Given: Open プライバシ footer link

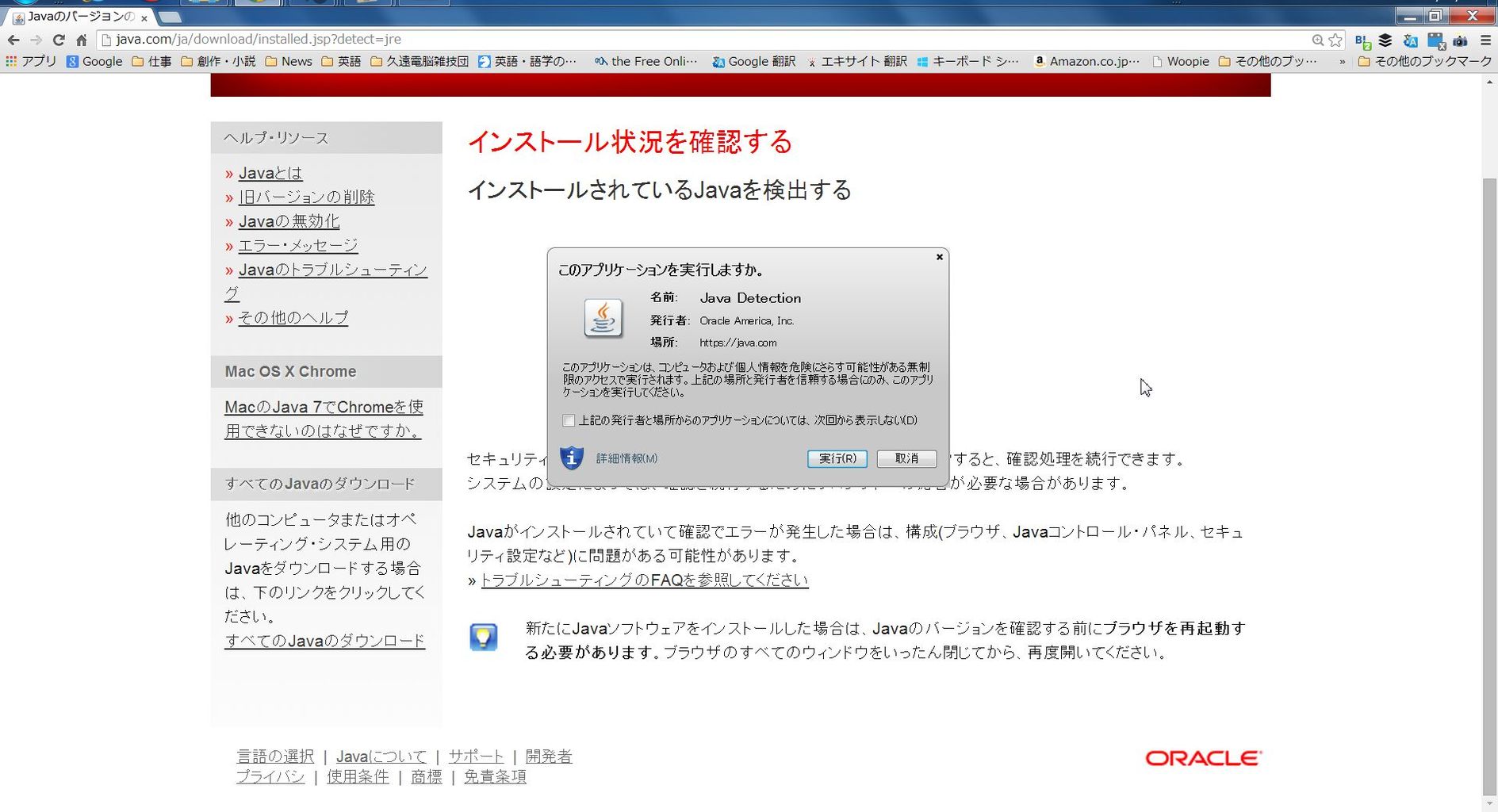Looking at the screenshot, I should (270, 777).
